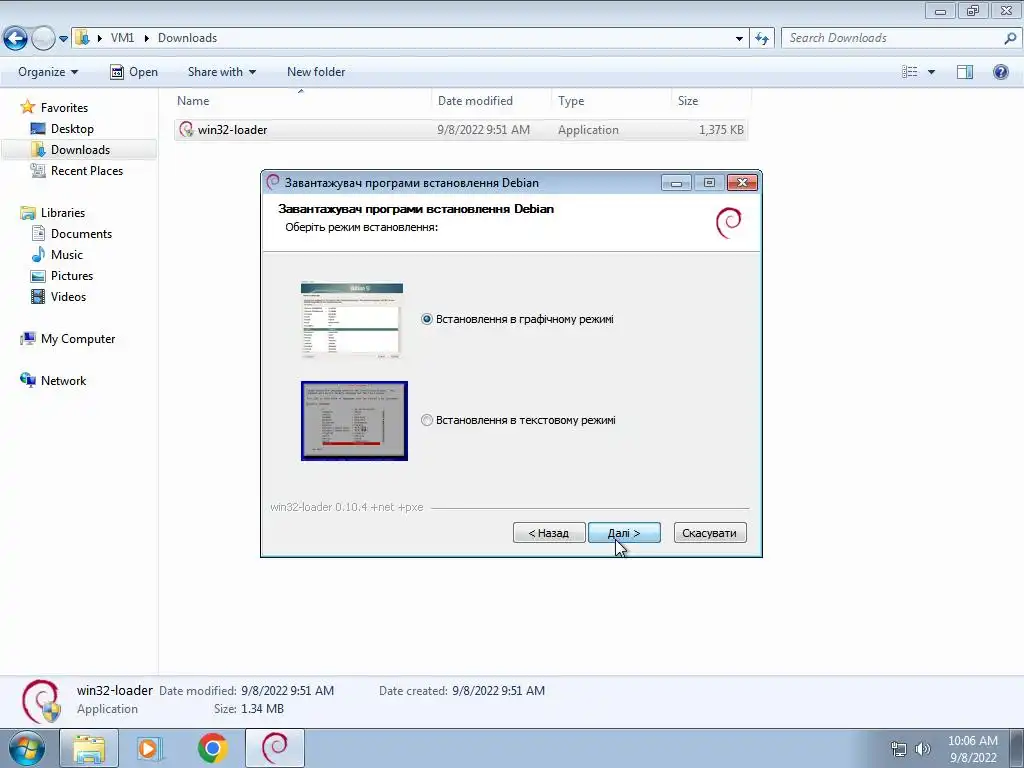The image size is (1024, 768).
Task: Select text mode install radio button
Action: (426, 420)
